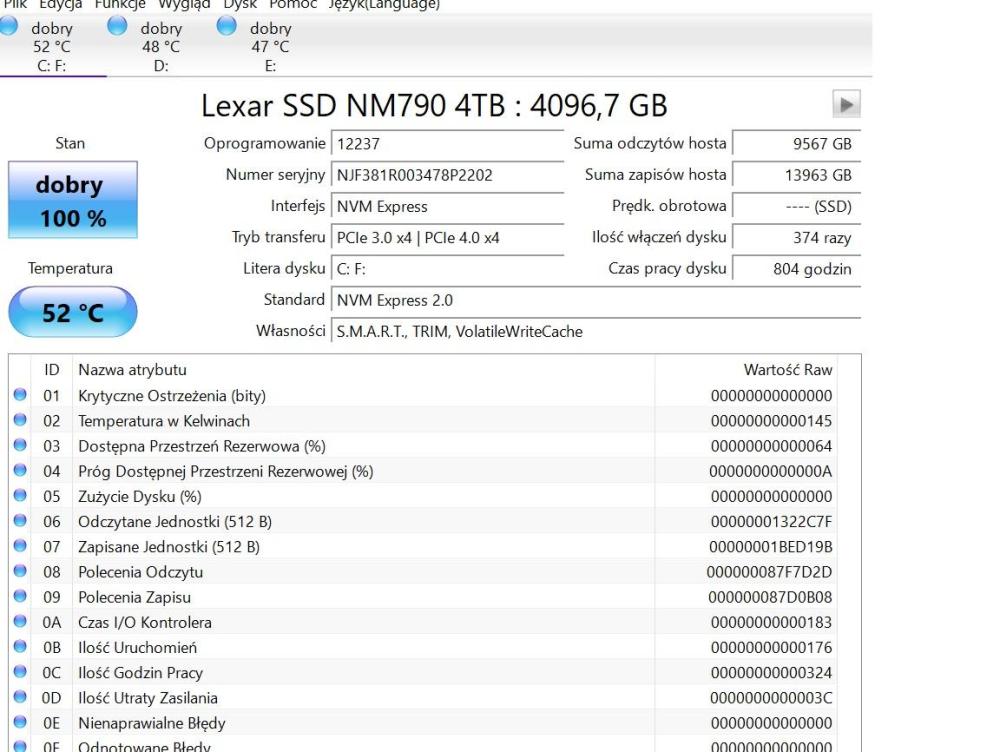Select the C: F: disk status orb

click(x=10, y=28)
